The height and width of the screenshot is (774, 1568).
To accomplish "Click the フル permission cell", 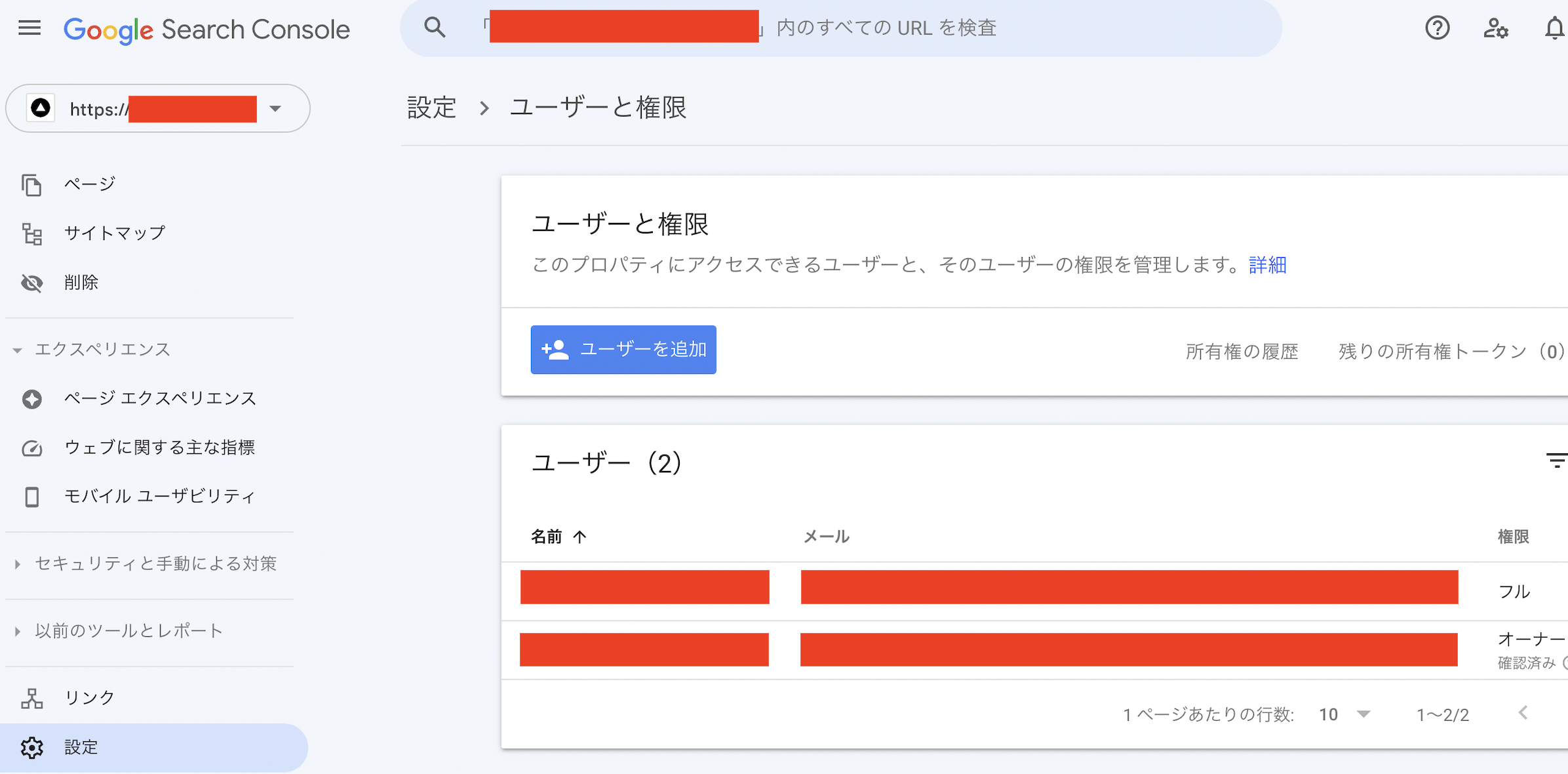I will click(1514, 592).
